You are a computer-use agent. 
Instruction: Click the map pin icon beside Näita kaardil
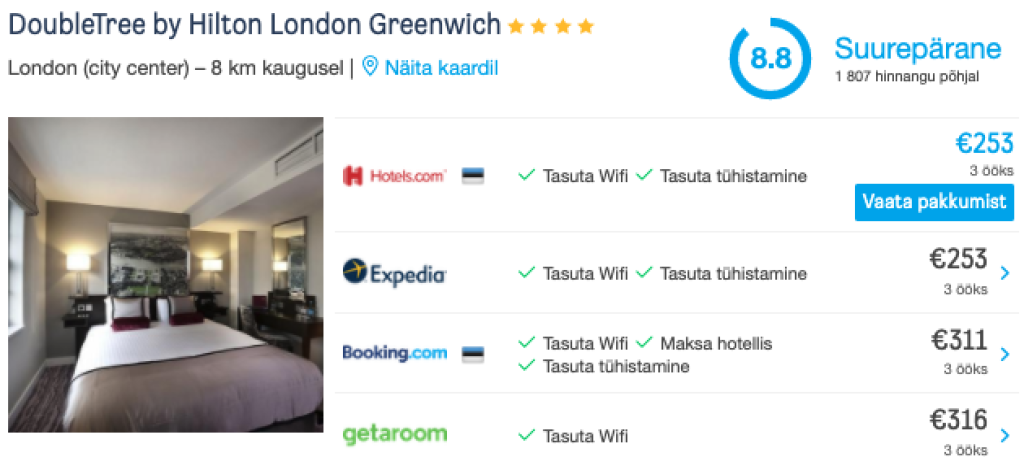pyautogui.click(x=370, y=67)
